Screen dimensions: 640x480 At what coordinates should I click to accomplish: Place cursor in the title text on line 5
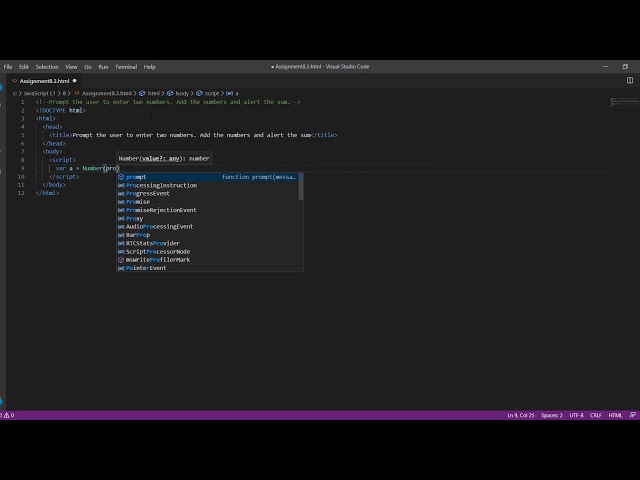192,135
